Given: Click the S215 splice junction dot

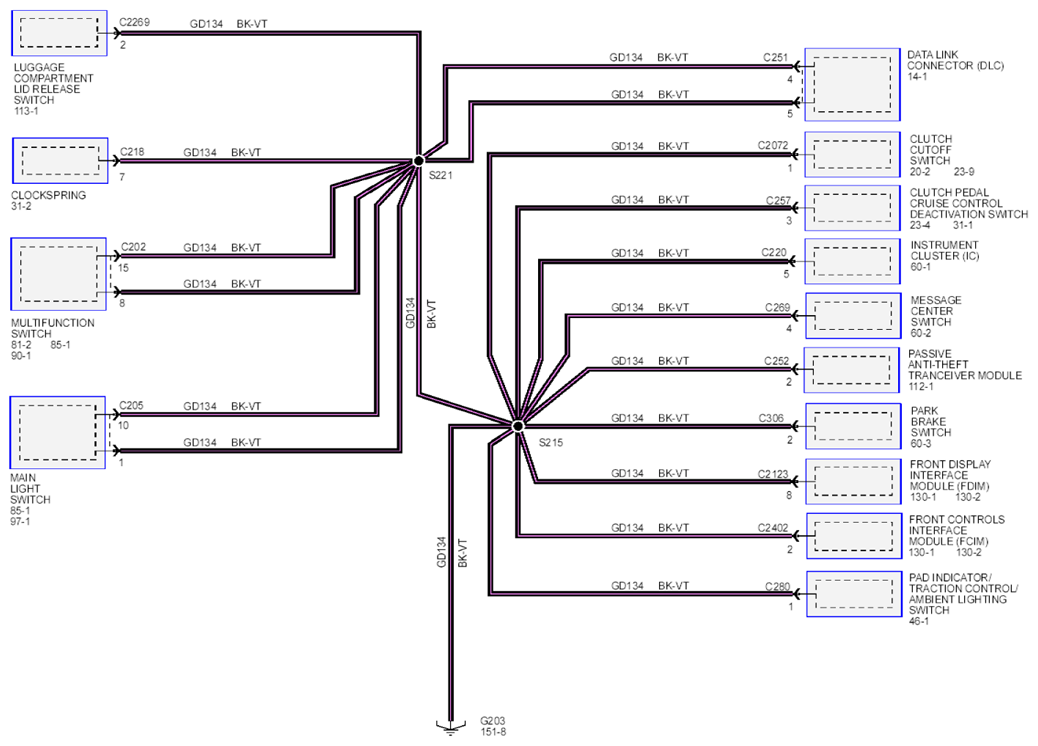Looking at the screenshot, I should pos(518,426).
